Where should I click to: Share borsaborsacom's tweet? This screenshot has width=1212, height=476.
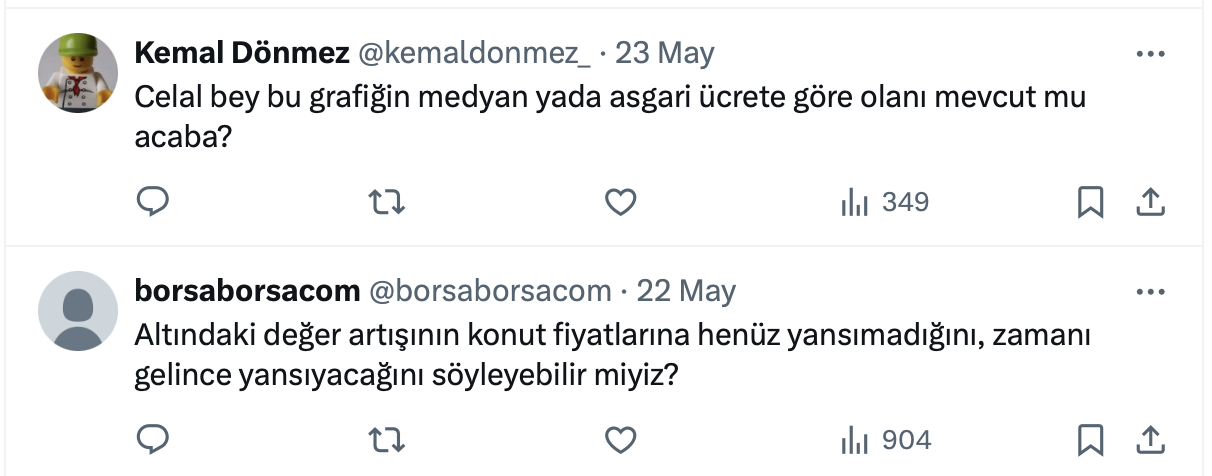click(1151, 440)
